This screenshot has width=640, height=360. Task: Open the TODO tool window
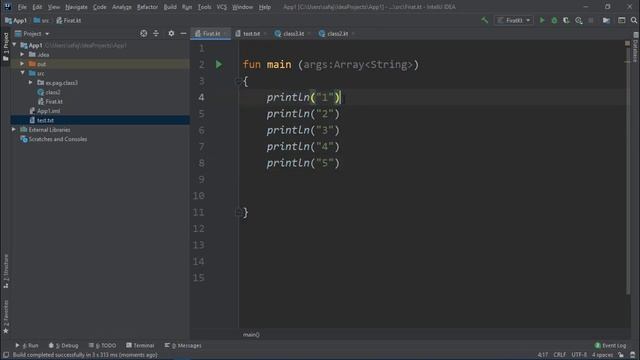point(102,345)
